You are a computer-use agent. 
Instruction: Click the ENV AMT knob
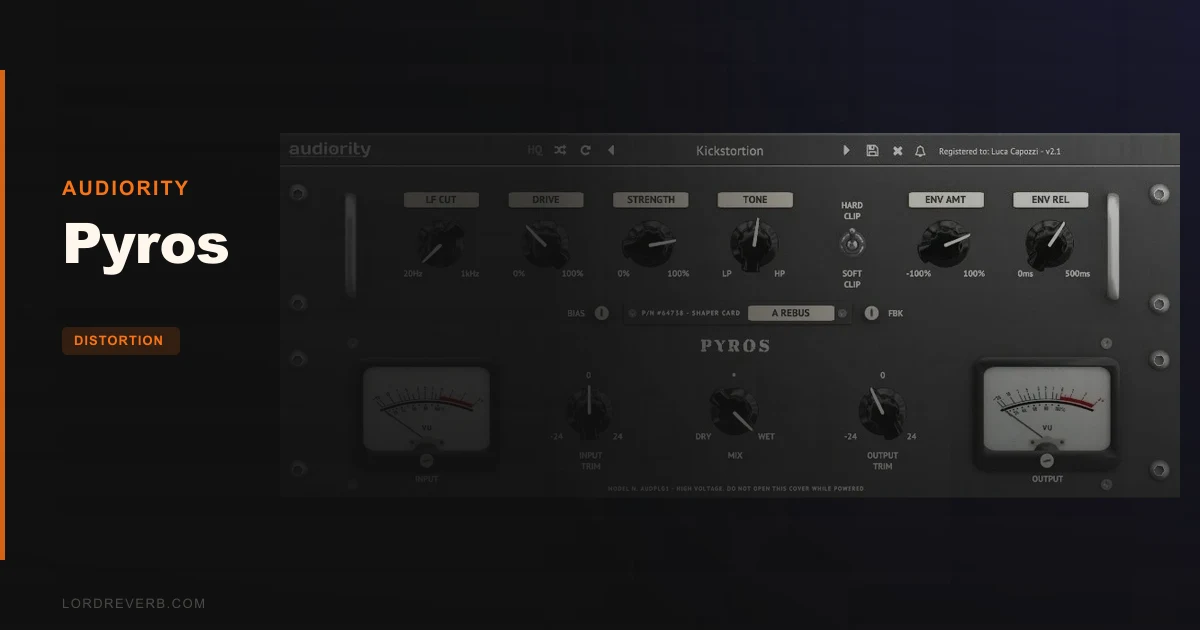click(945, 243)
